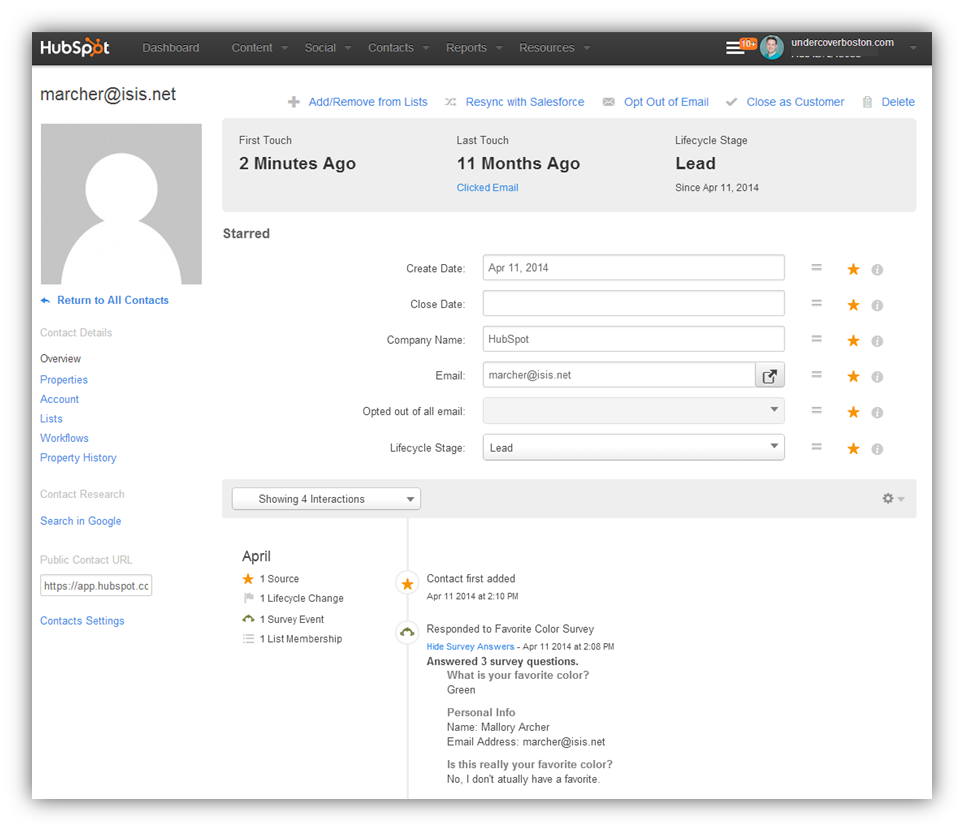Click the drag handle for Create Date row
This screenshot has height=831, width=964.
tap(816, 267)
